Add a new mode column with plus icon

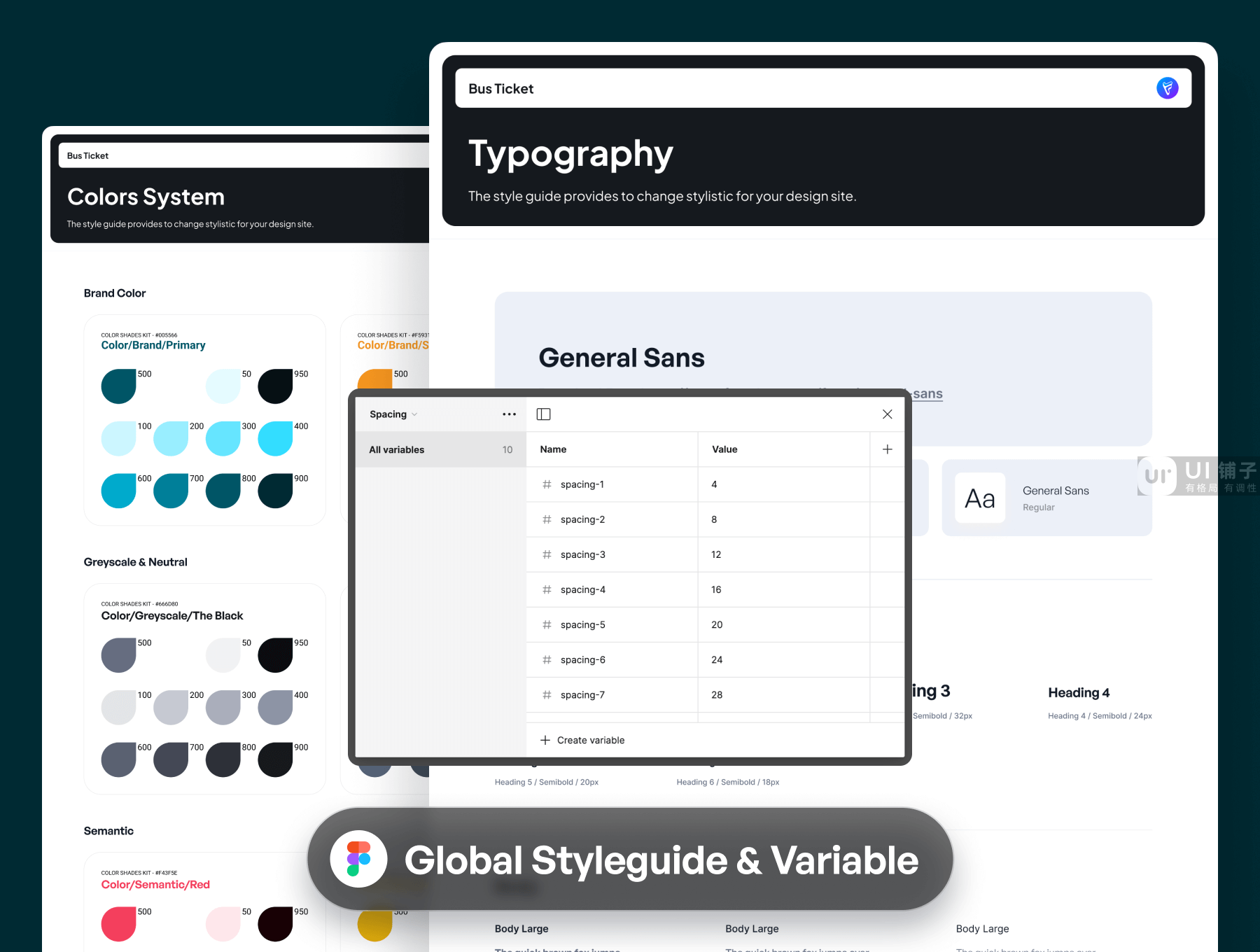pyautogui.click(x=887, y=449)
